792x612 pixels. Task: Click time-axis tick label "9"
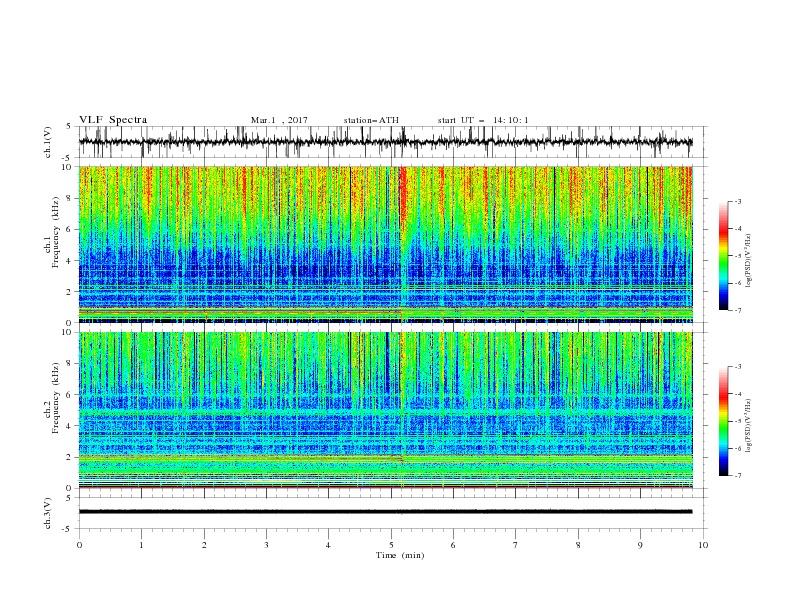pos(640,545)
